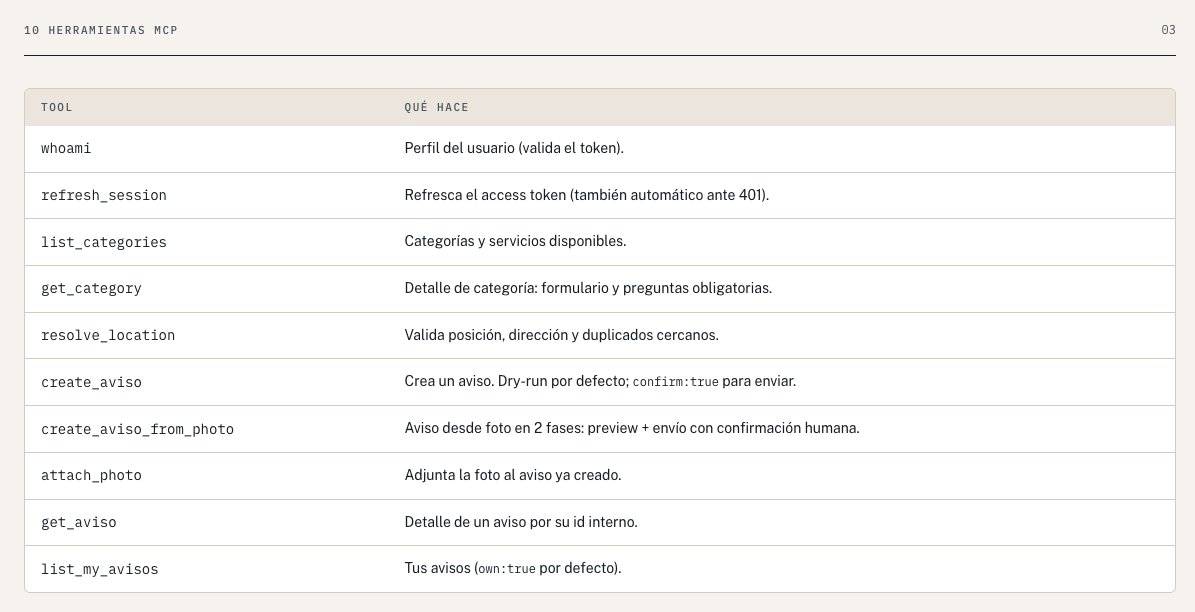Click the 'Detalle de categoría' description
Viewport: 1195px width, 612px height.
click(x=588, y=289)
